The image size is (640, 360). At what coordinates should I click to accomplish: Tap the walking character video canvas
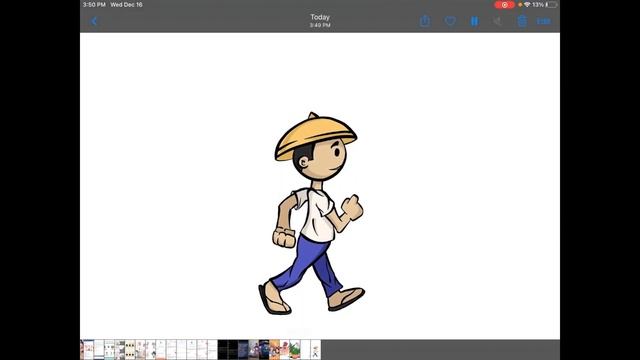[320, 186]
